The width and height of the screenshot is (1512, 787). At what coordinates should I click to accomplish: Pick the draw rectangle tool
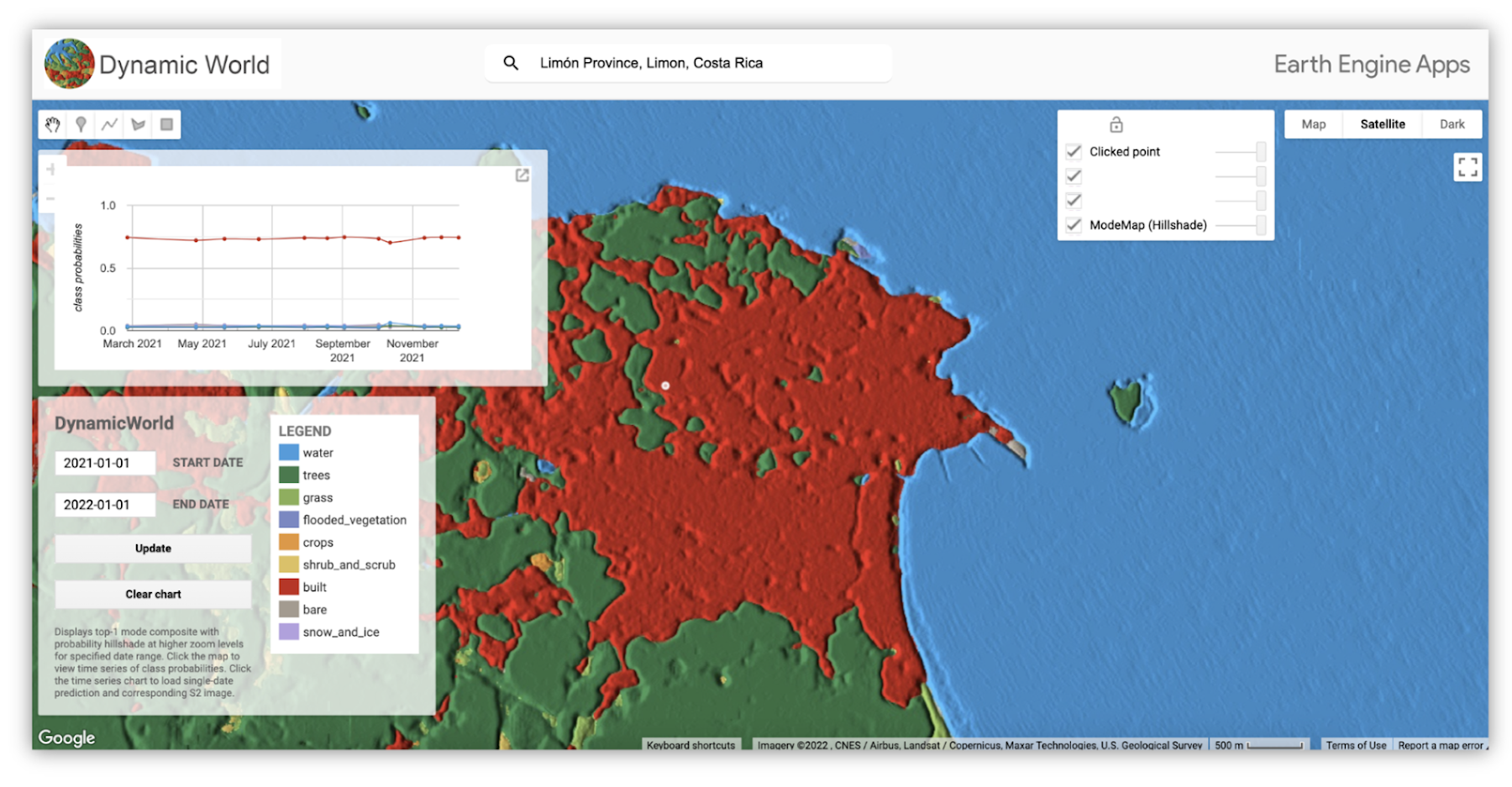[166, 124]
